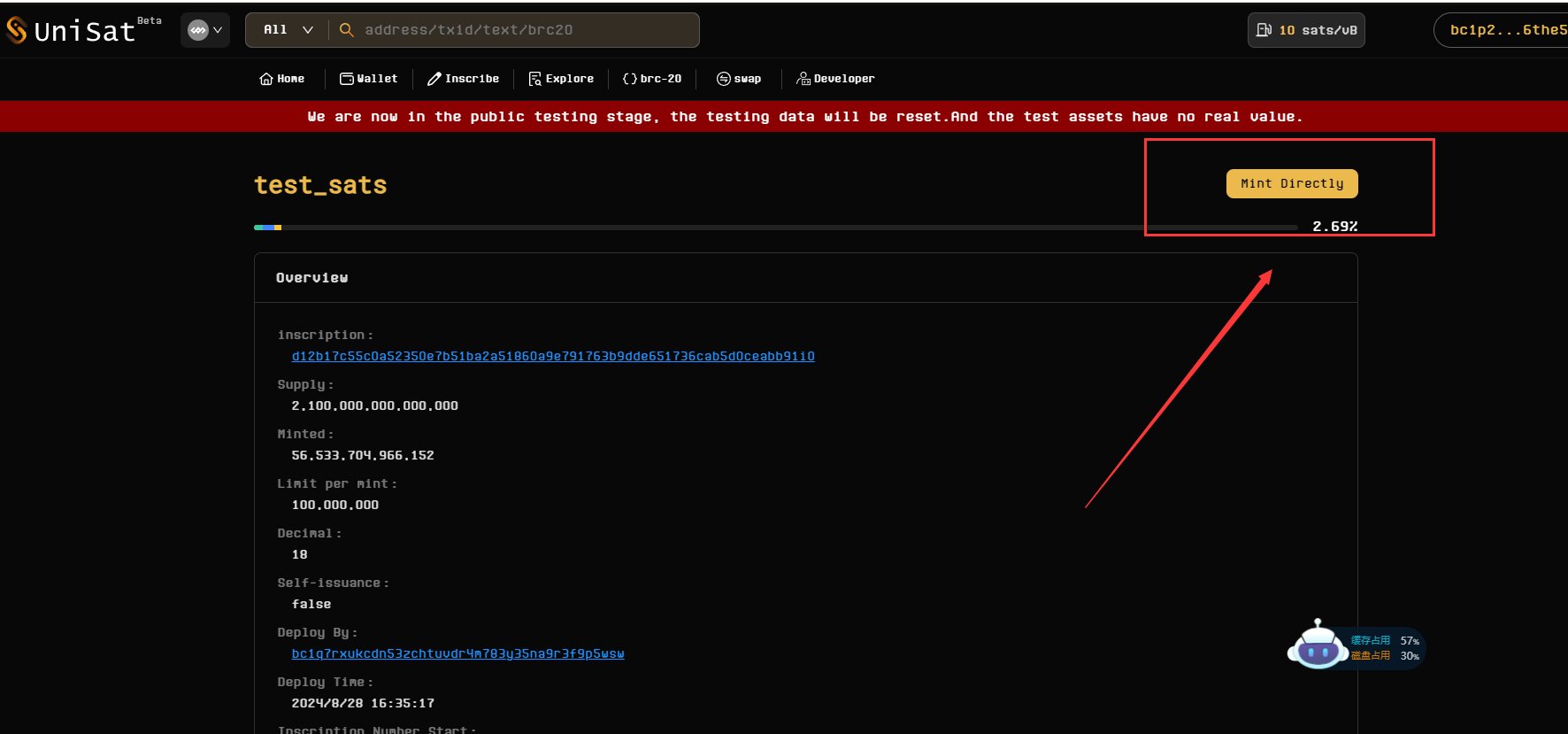The height and width of the screenshot is (734, 1568).
Task: Click the UniSat logo icon
Action: pos(16,30)
